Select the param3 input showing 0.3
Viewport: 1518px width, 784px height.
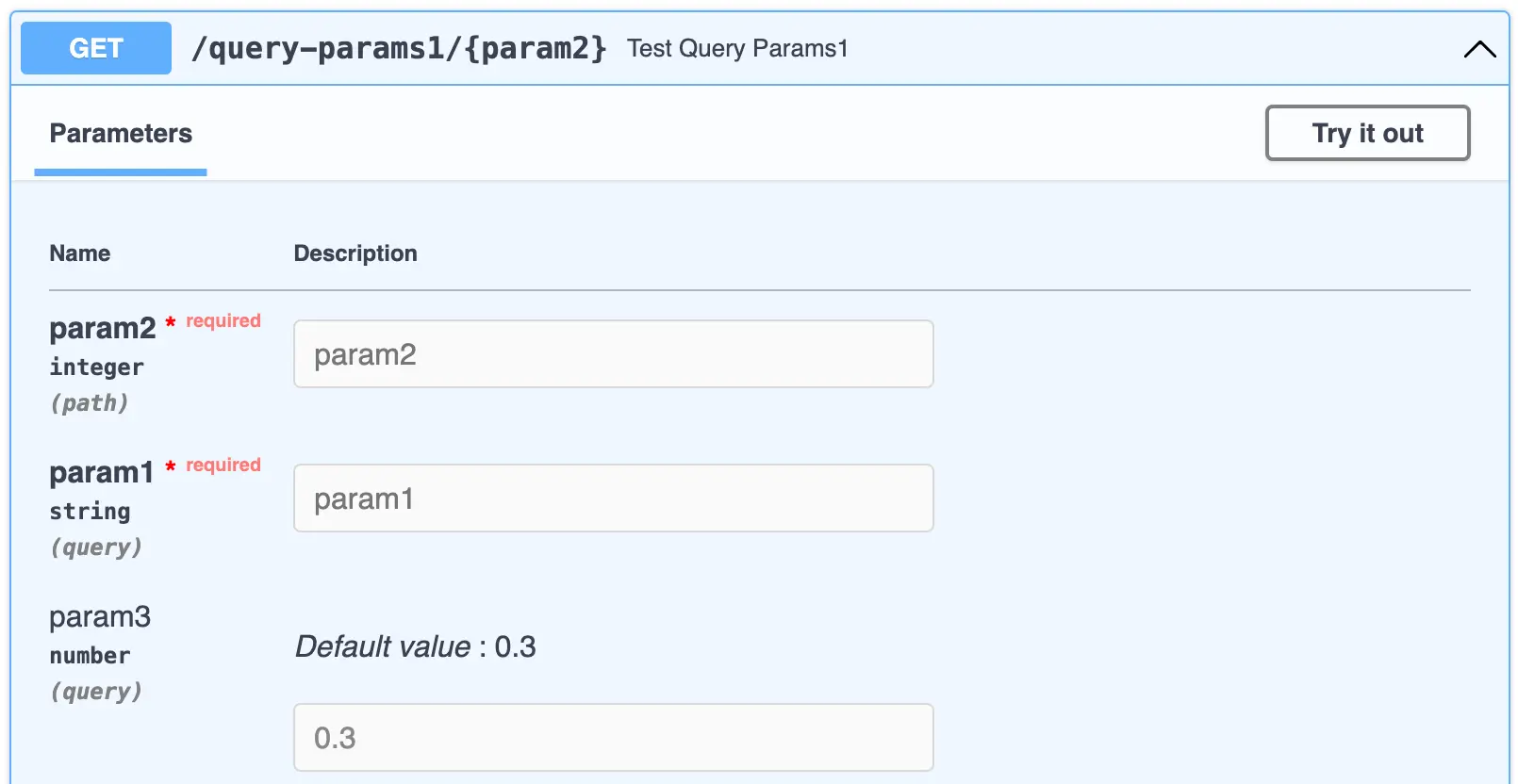[613, 737]
